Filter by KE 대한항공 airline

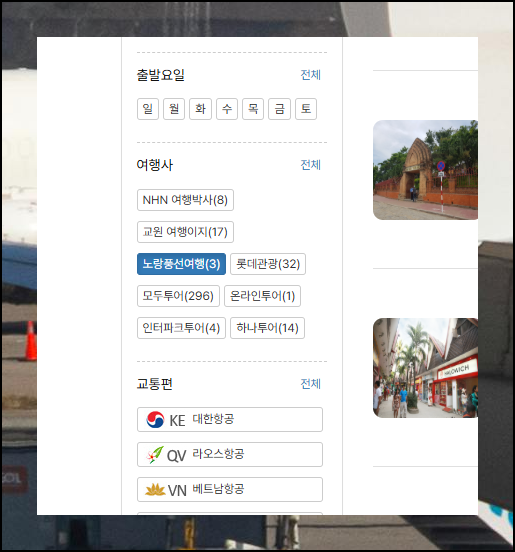(x=230, y=420)
